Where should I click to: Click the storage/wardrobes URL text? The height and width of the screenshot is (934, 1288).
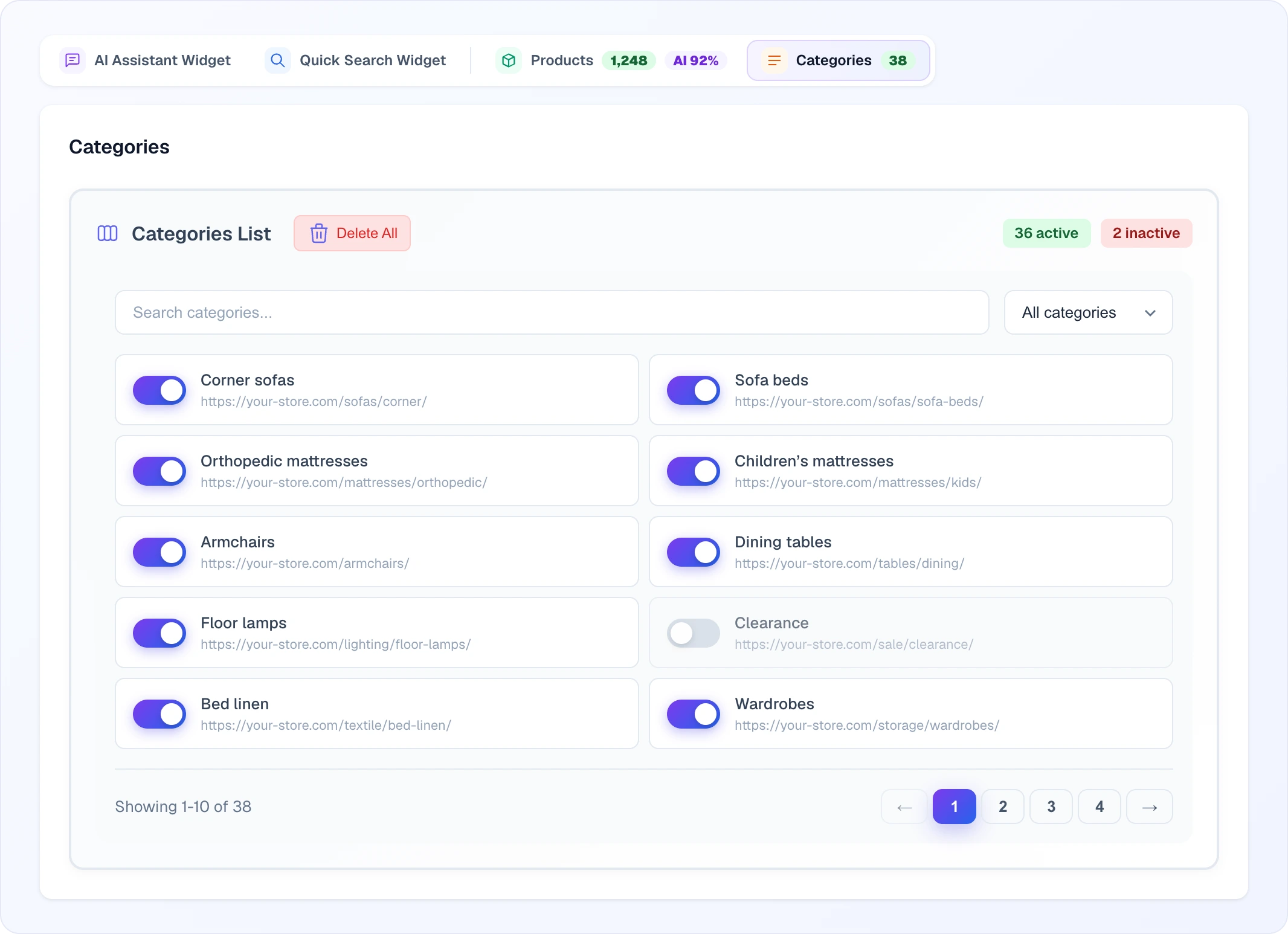click(867, 726)
